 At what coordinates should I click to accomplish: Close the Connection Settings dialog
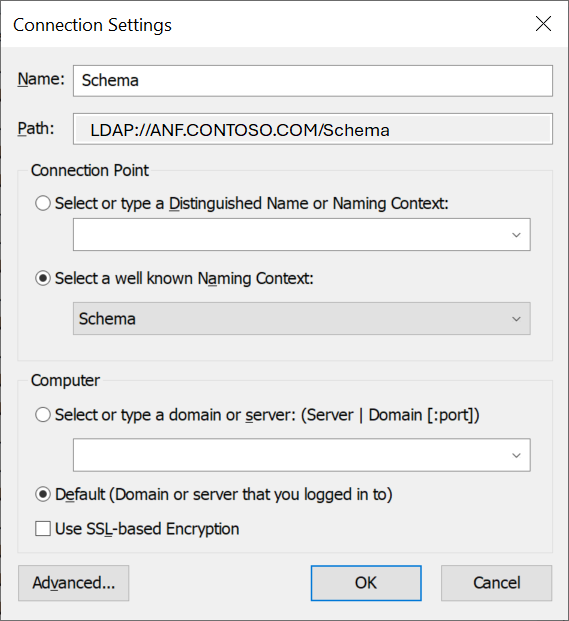[x=543, y=24]
